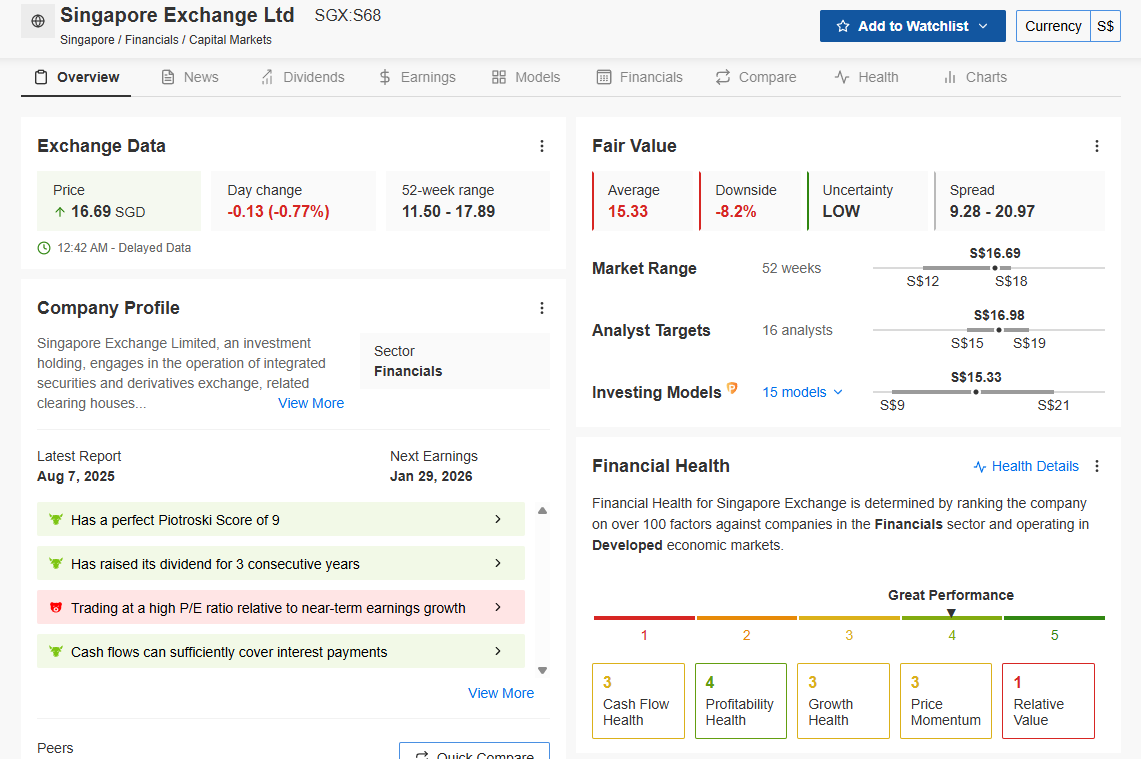
Task: Click the bull icon on the Piotroski Score row
Action: point(55,520)
